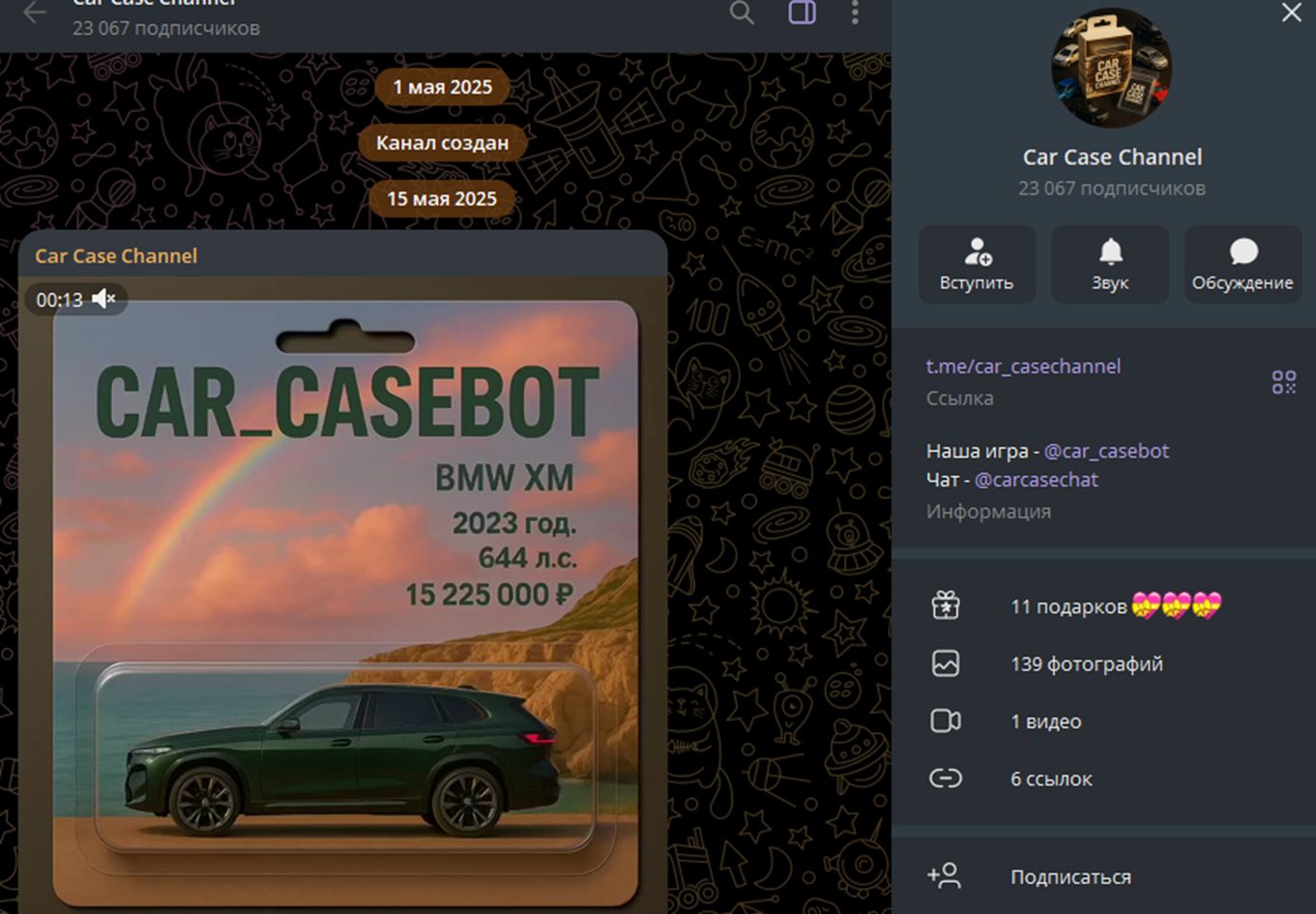Screen dimensions: 1316x914
Task: Open the @car_casebot mention
Action: (1106, 451)
